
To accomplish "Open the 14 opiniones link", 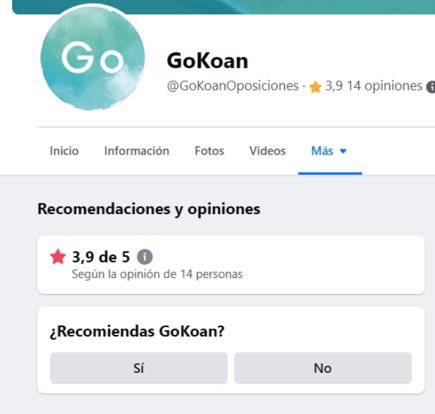I will tap(384, 86).
